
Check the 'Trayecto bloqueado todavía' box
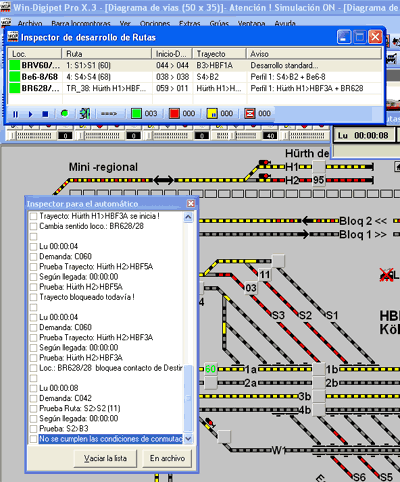point(33,297)
